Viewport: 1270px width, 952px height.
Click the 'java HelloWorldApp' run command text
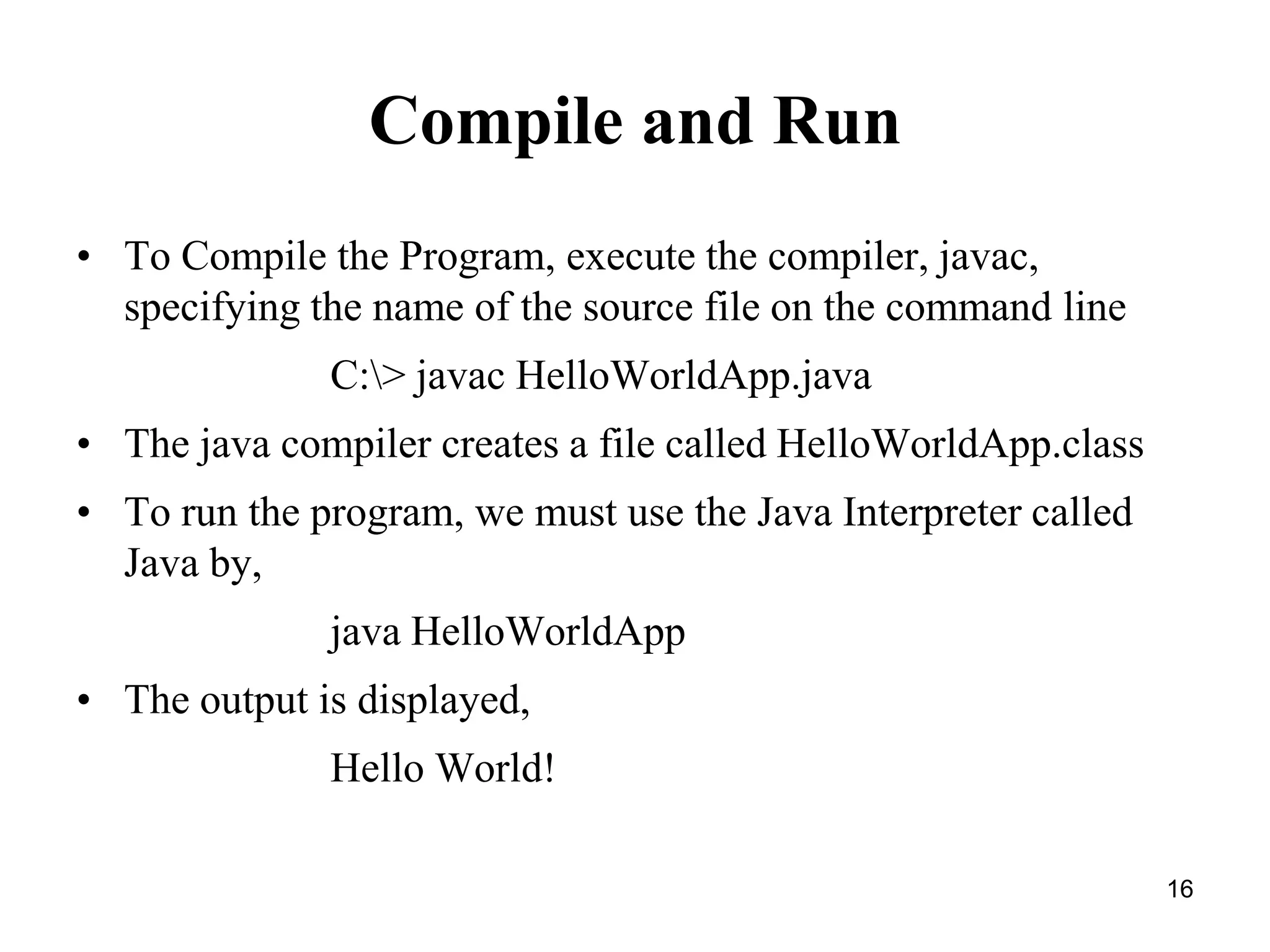coord(507,633)
